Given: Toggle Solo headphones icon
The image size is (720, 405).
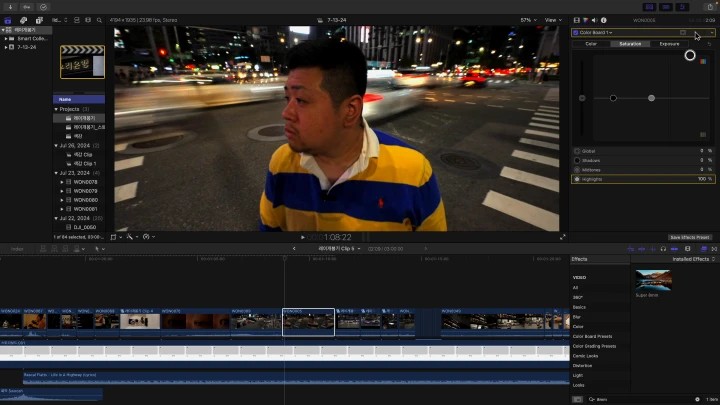Looking at the screenshot, I should [x=663, y=249].
